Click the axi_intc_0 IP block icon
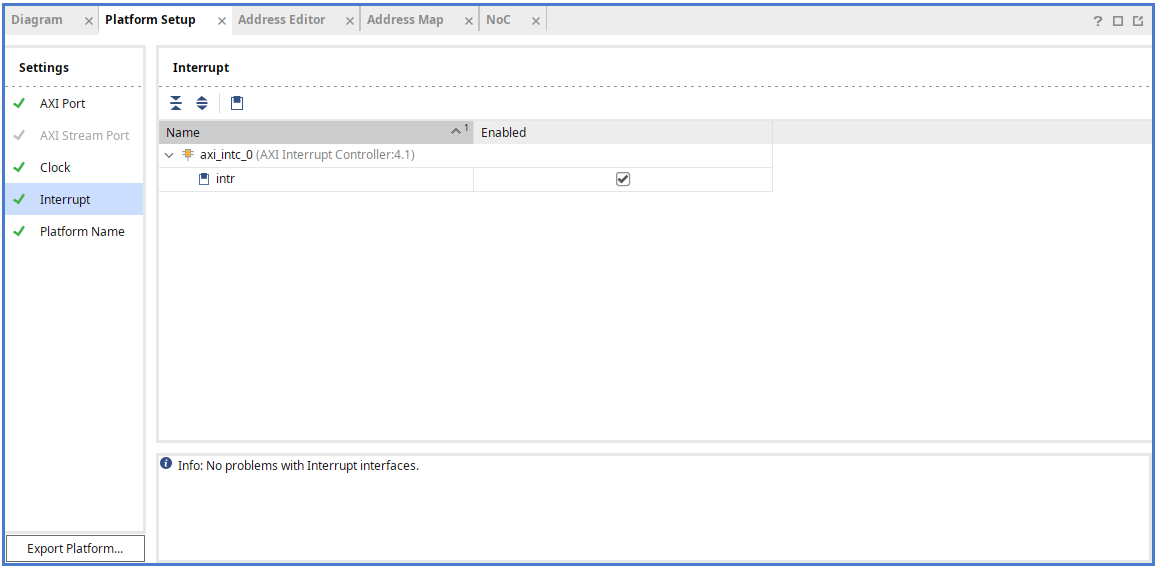This screenshot has height=571, width=1158. [x=187, y=155]
